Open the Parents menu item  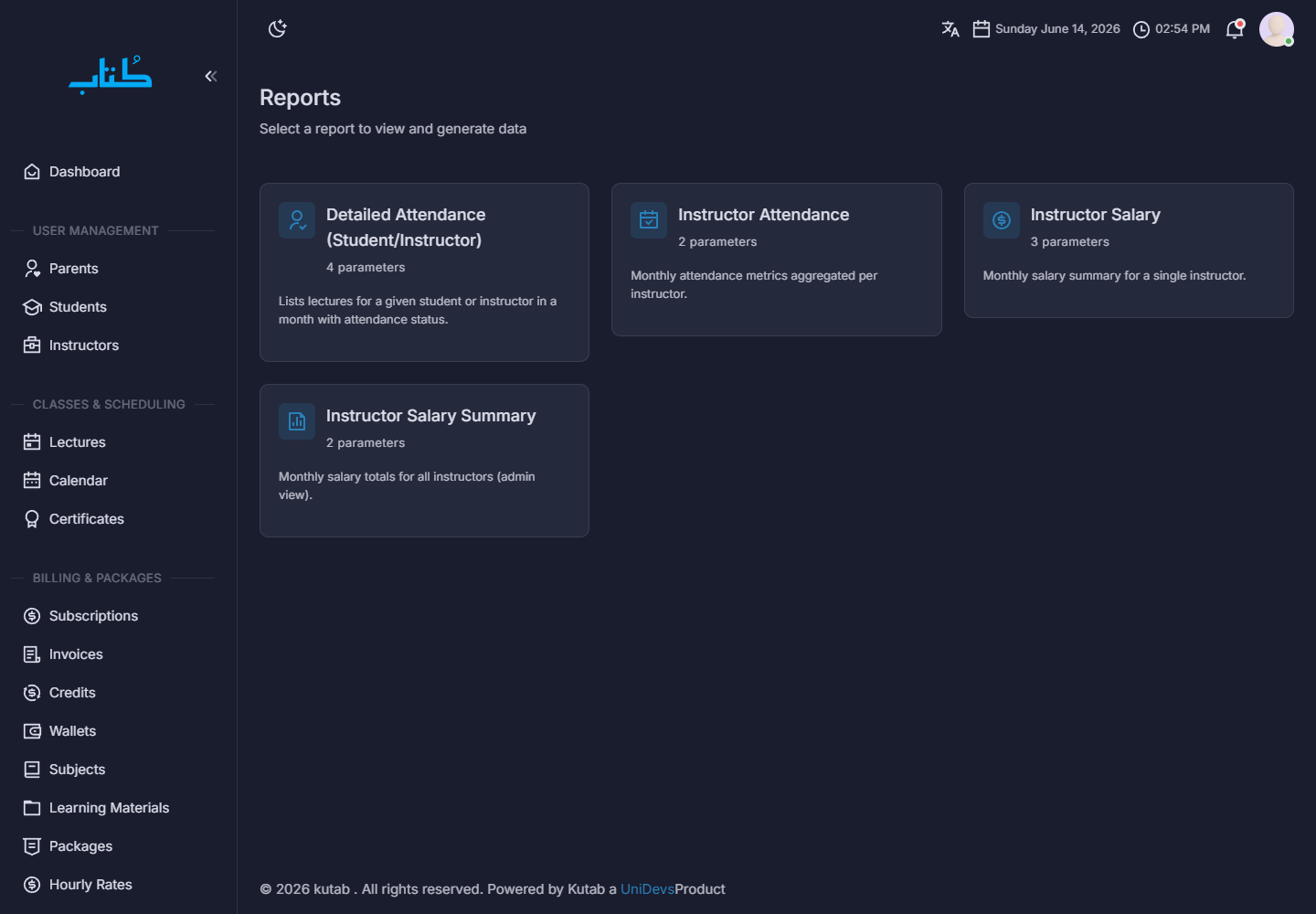pyautogui.click(x=73, y=269)
